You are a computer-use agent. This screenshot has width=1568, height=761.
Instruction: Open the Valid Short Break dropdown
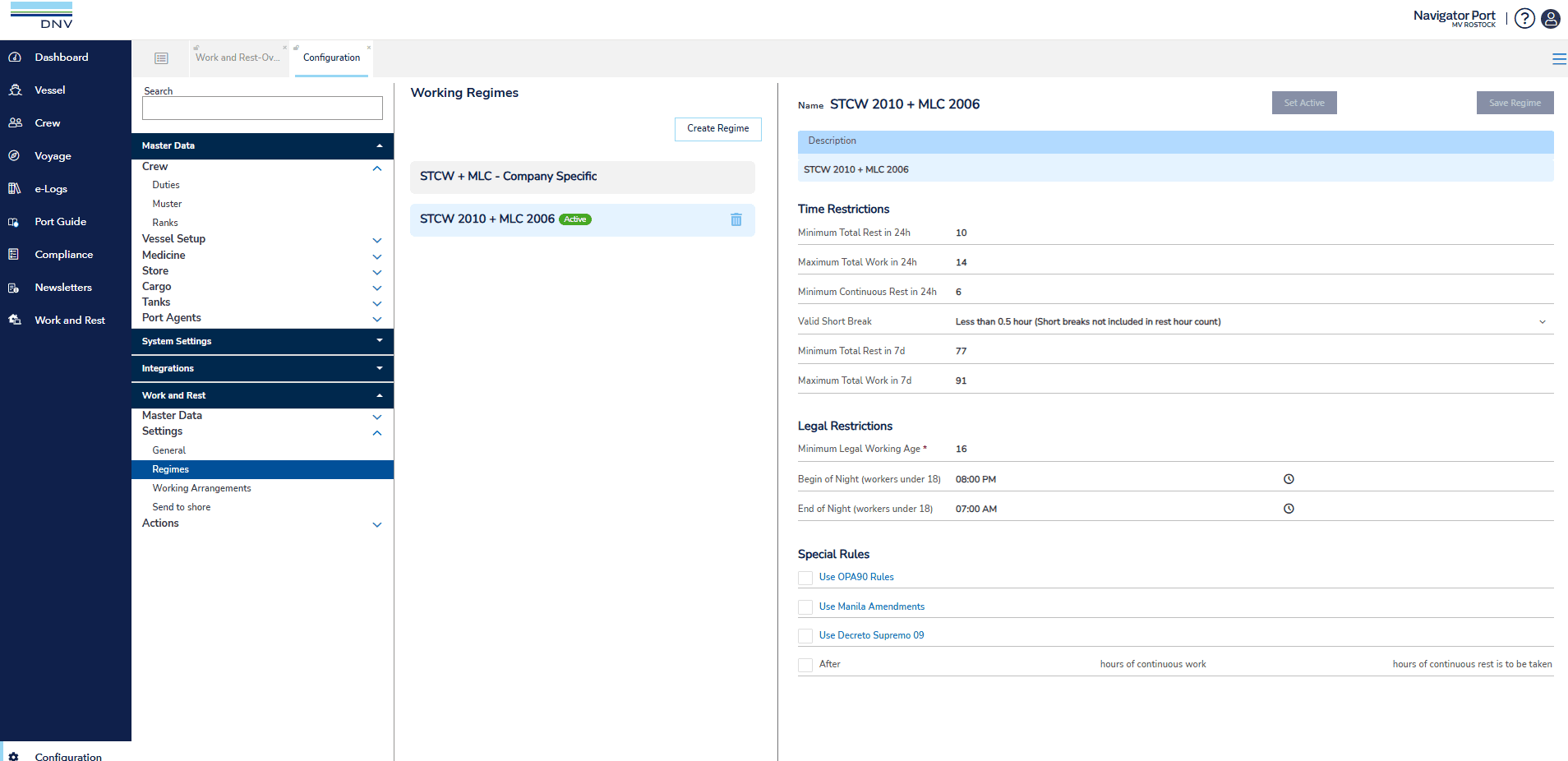[x=1542, y=322]
